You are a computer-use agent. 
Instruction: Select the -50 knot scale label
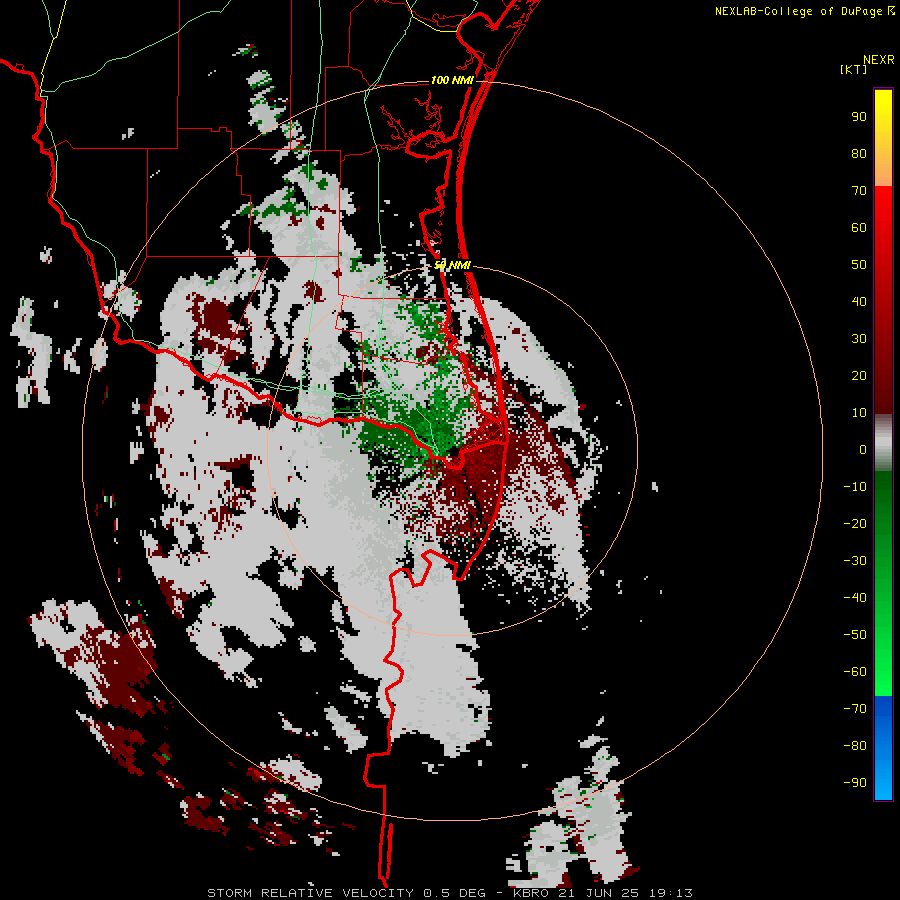coord(855,634)
